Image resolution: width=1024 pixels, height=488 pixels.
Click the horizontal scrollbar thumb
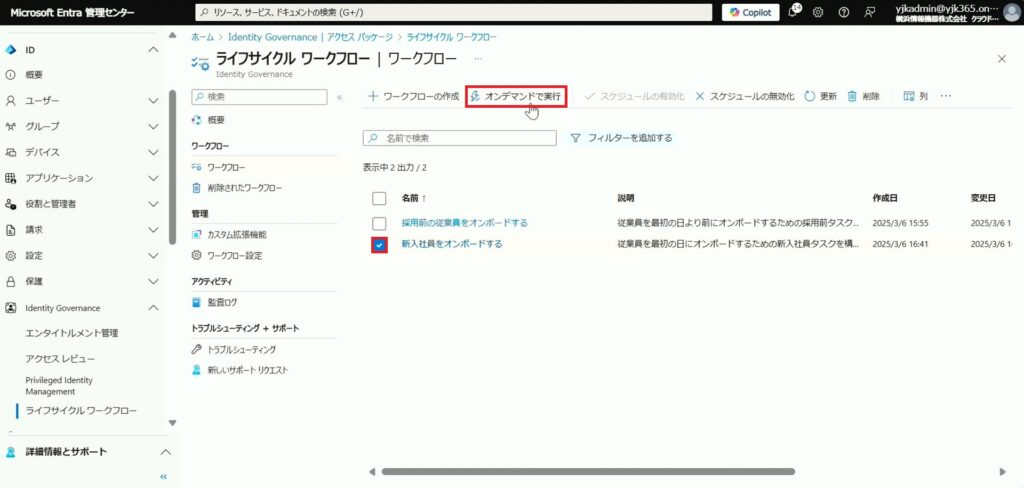pyautogui.click(x=588, y=471)
